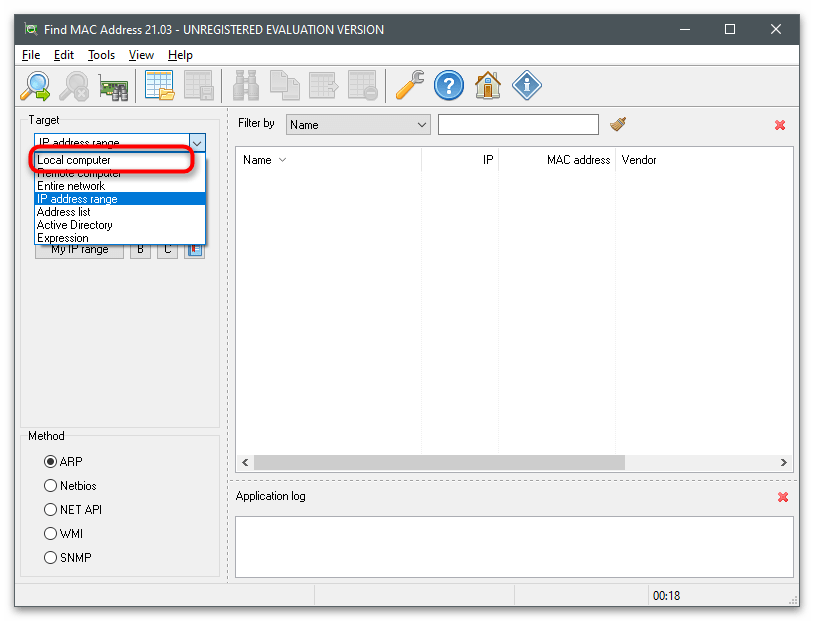The height and width of the screenshot is (621, 814).
Task: Select the WMI method radio button
Action: [x=50, y=533]
